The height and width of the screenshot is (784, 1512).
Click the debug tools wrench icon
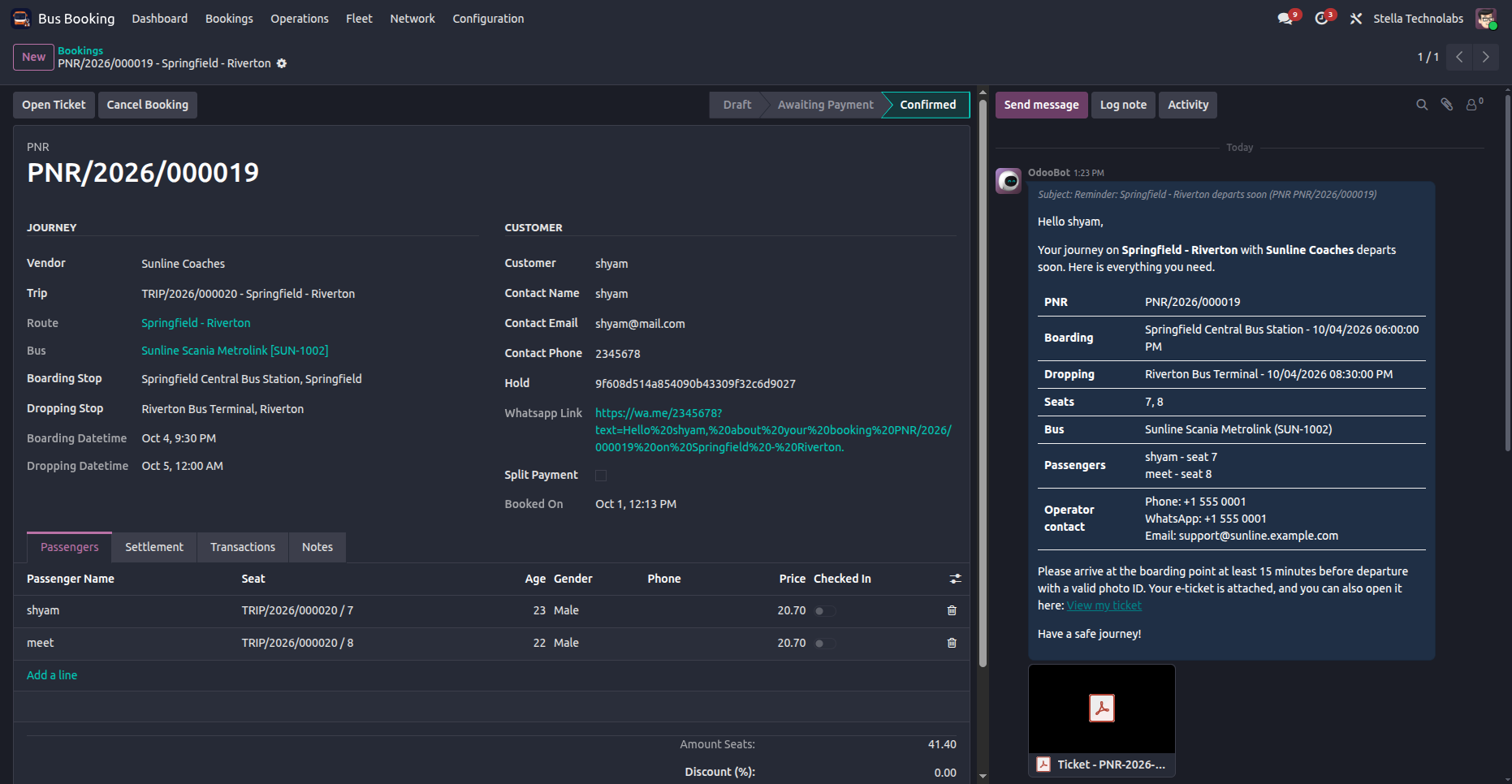(x=1356, y=18)
